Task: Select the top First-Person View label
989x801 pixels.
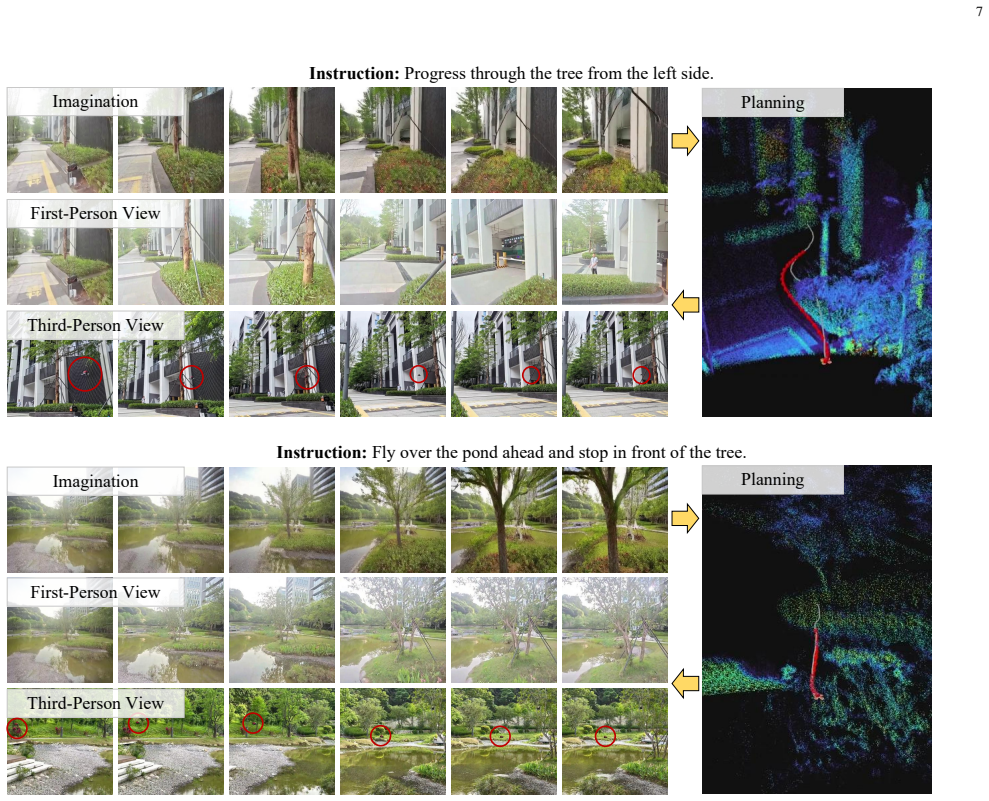Action: click(x=95, y=213)
